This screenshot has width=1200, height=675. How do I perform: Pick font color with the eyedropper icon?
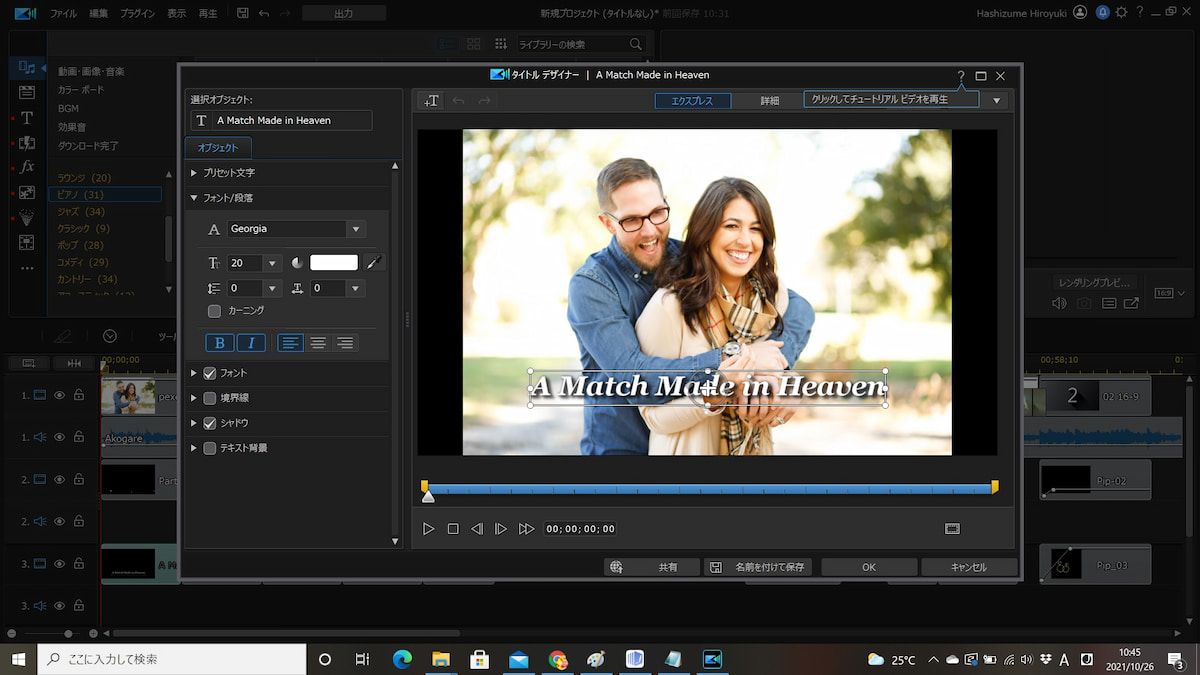374,263
